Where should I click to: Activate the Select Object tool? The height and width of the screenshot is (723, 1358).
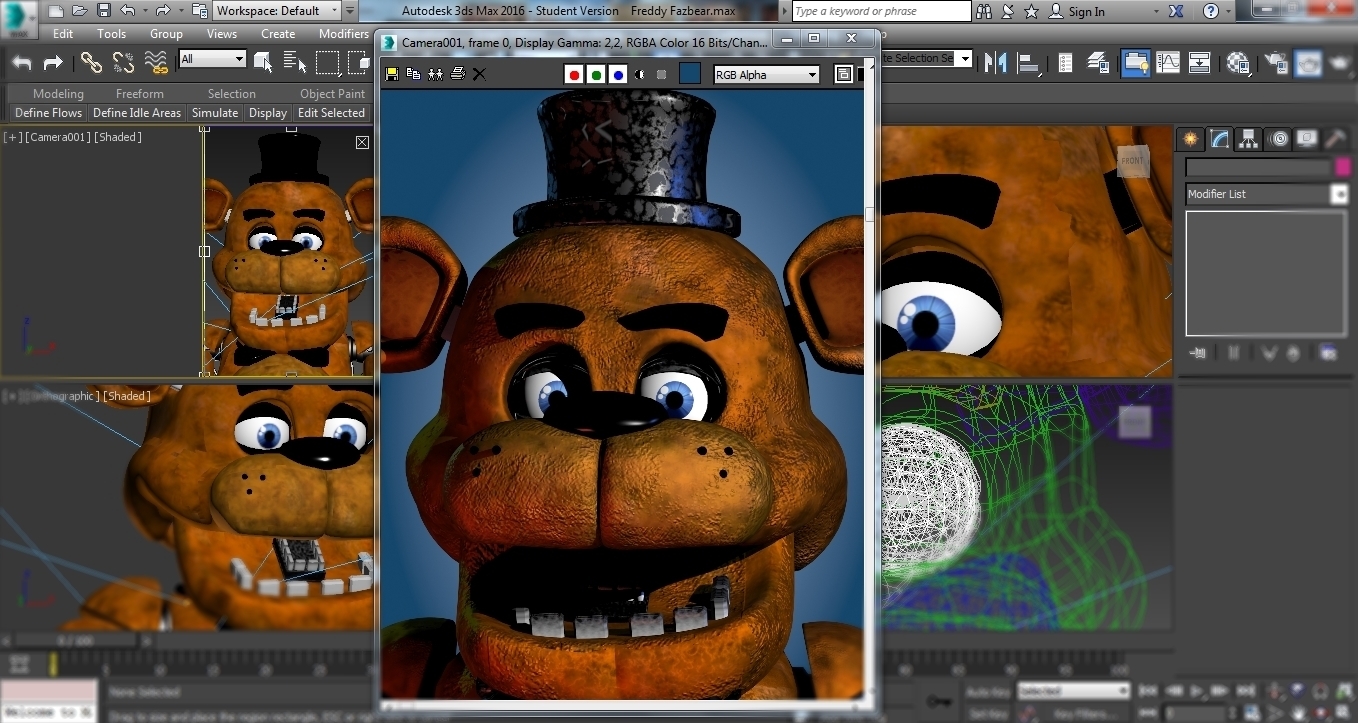pos(263,63)
